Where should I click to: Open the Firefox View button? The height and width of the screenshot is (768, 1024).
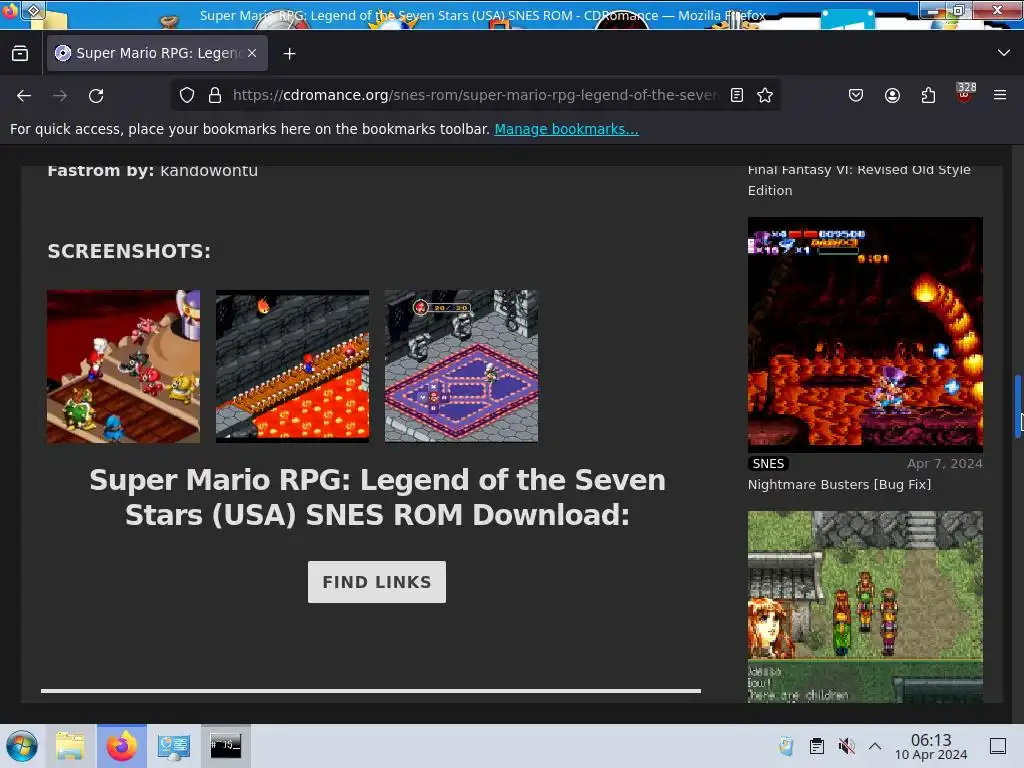coord(20,53)
